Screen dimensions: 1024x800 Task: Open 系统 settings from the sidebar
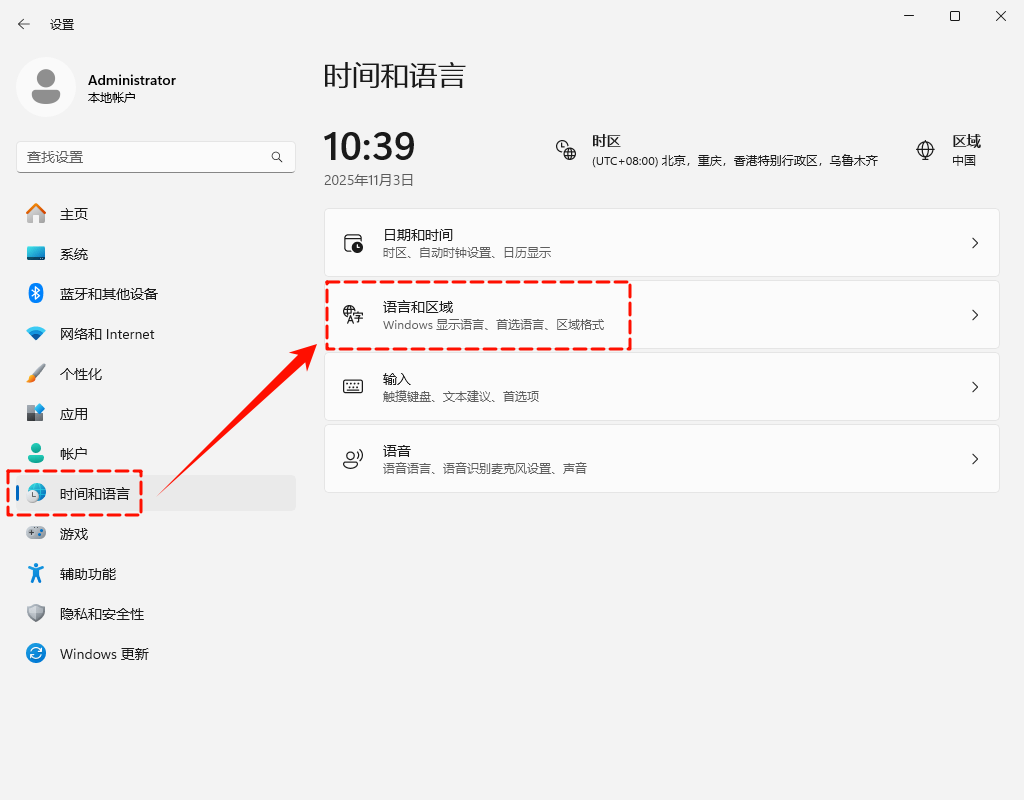[x=75, y=253]
